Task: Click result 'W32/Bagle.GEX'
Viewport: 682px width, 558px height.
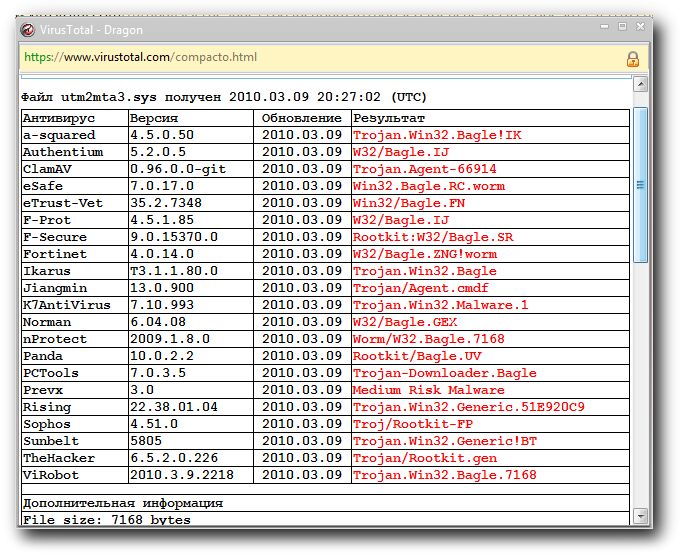Action: pos(405,322)
